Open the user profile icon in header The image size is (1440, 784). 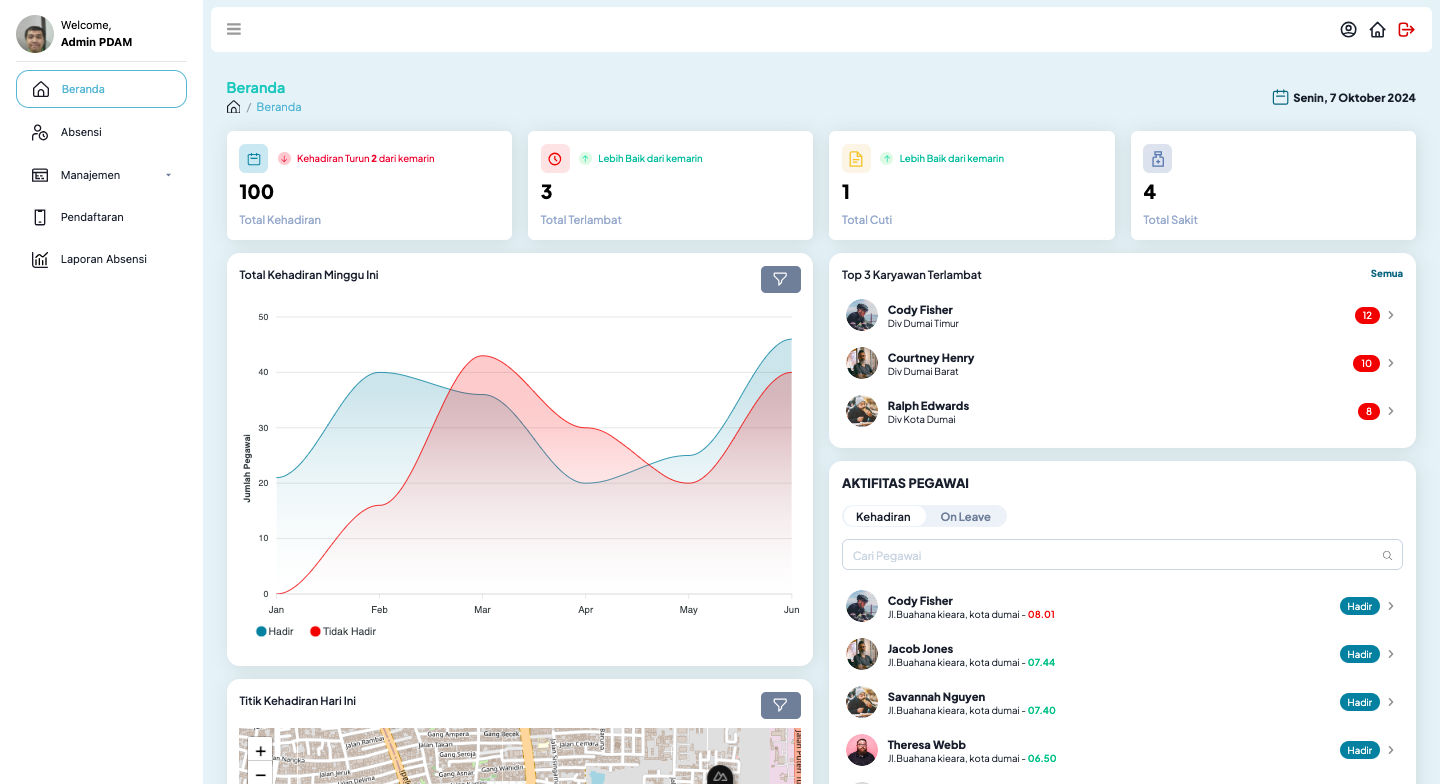[x=1348, y=30]
